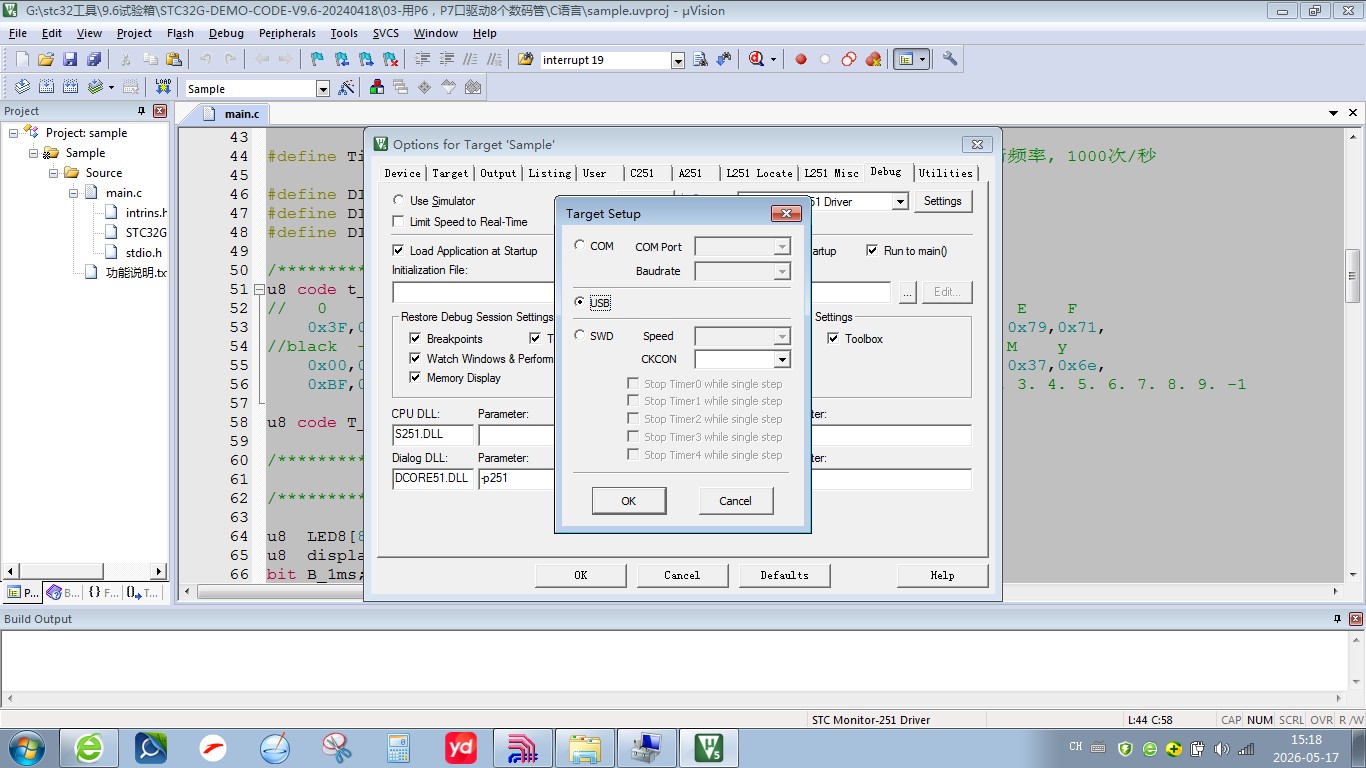The image size is (1366, 768).
Task: Click the Find in Files toolbar icon
Action: click(526, 60)
